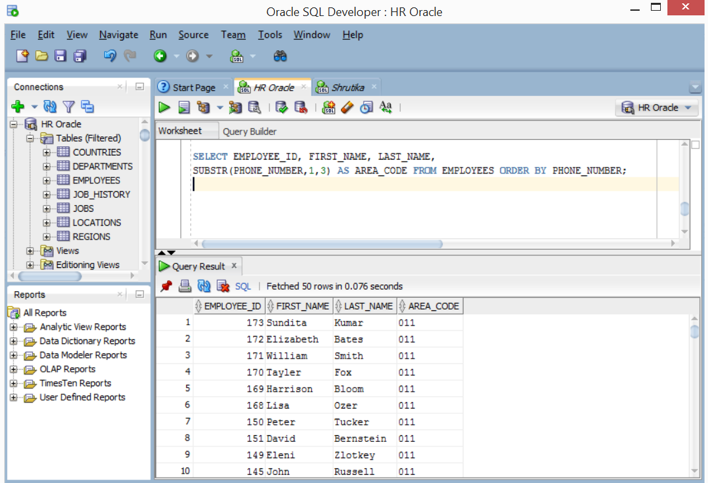Viewport: 708px width, 483px height.
Task: Open SQL Worksheet icon in main toolbar
Action: 237,56
